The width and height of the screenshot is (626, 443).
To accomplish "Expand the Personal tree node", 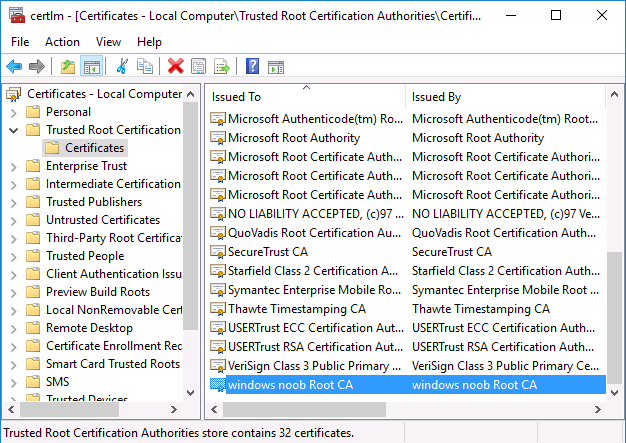I will coord(14,113).
